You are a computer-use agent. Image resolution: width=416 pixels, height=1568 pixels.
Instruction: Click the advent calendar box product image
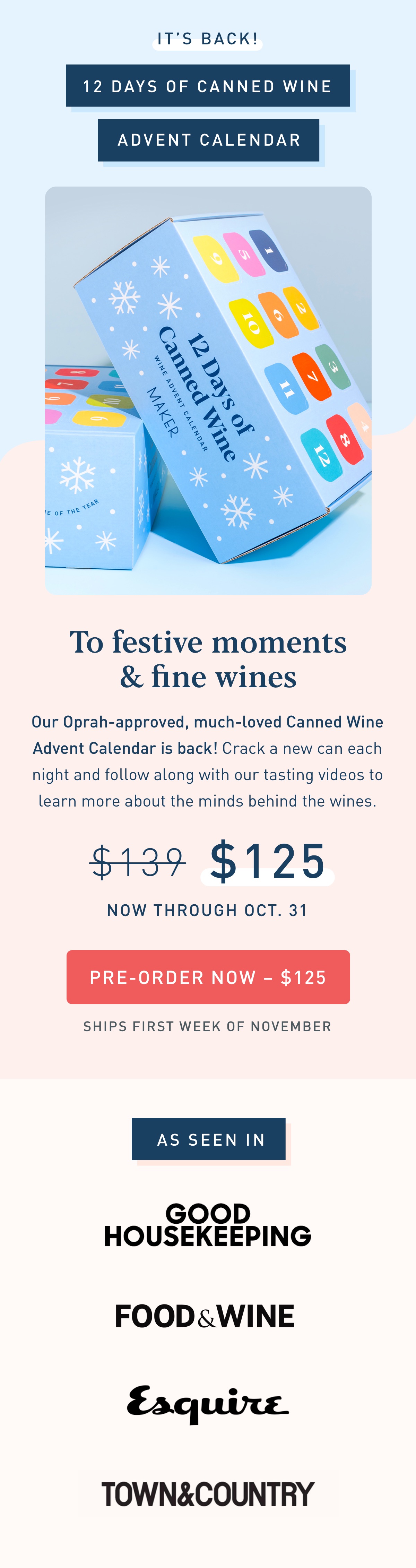pos(208,390)
